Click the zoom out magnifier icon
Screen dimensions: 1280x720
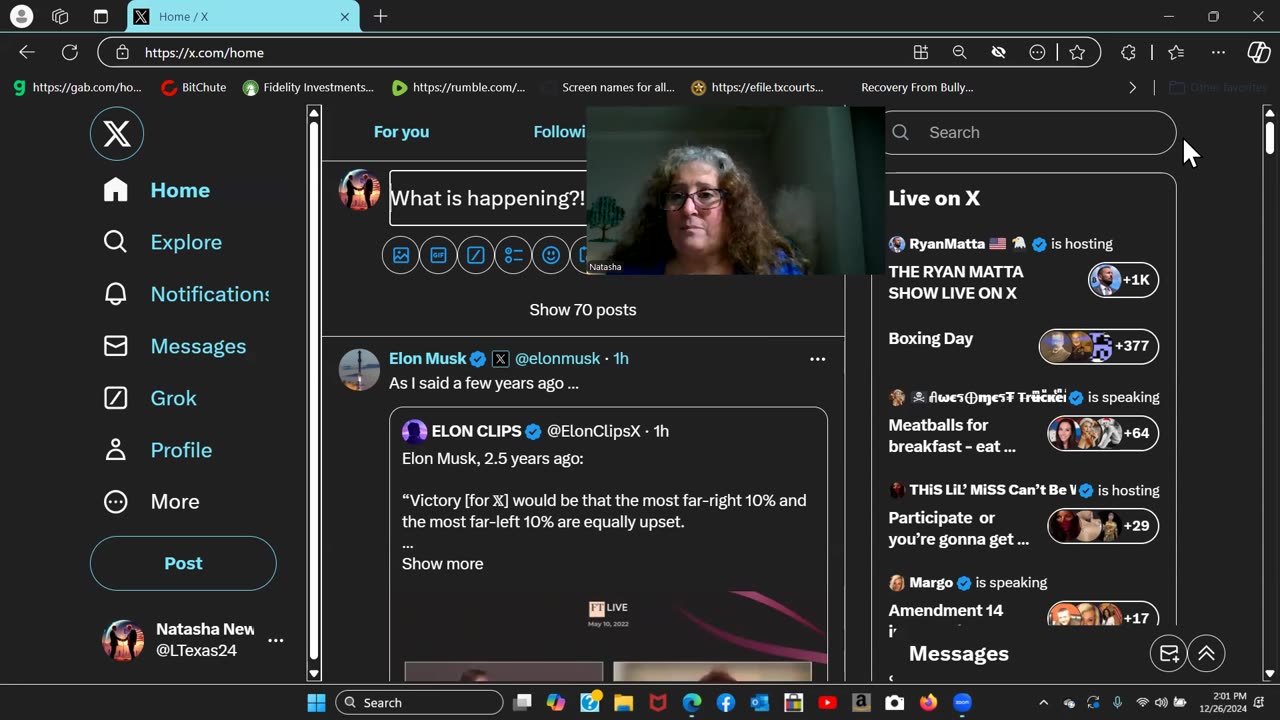(959, 52)
